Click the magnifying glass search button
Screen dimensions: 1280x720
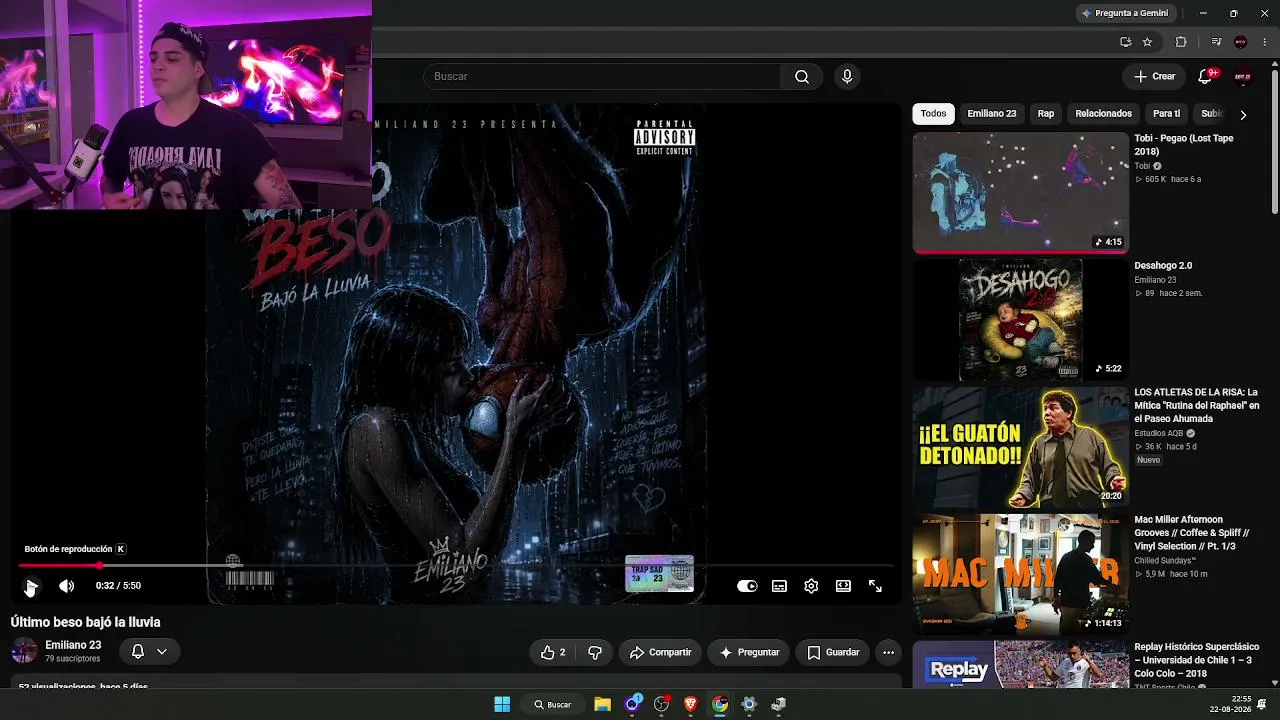(802, 76)
